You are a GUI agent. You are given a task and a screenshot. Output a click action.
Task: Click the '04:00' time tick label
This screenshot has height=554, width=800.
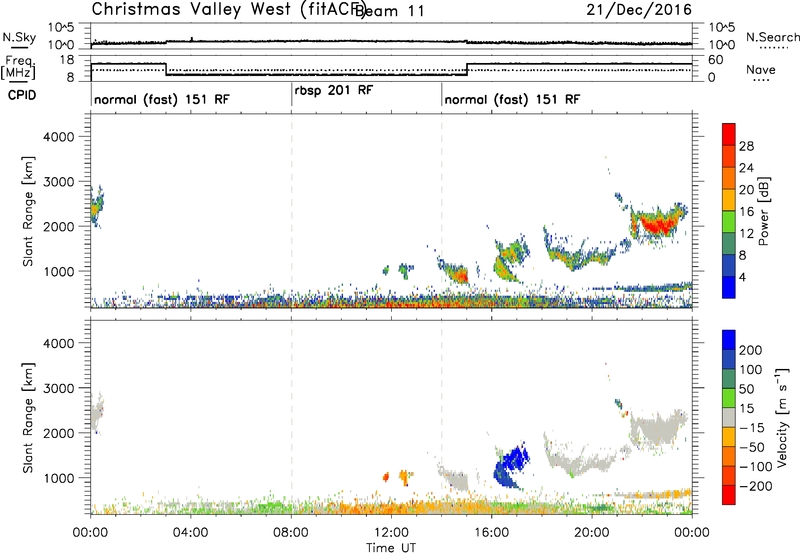tap(190, 533)
